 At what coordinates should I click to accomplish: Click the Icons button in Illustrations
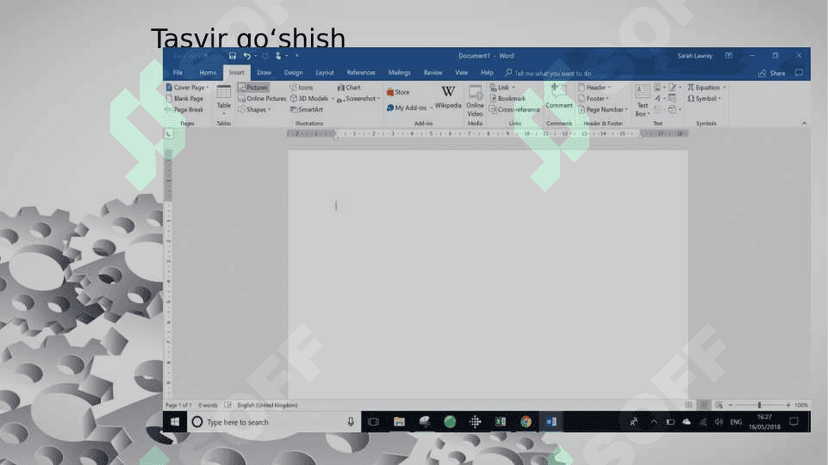click(302, 88)
